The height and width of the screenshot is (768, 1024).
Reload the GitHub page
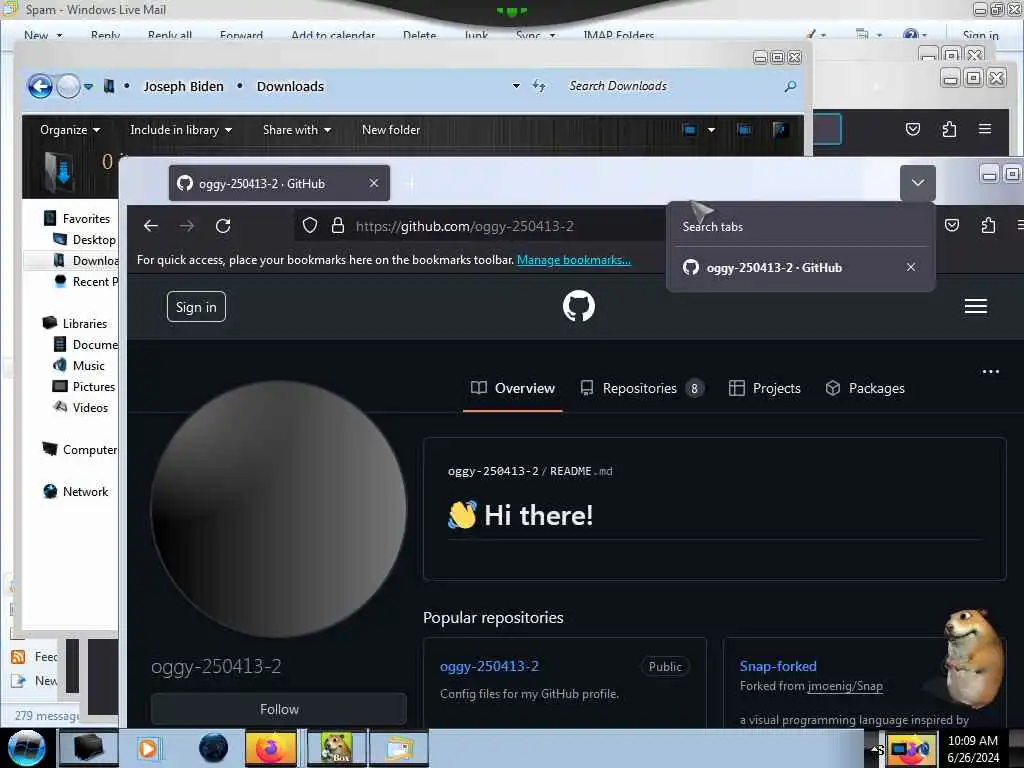223,226
